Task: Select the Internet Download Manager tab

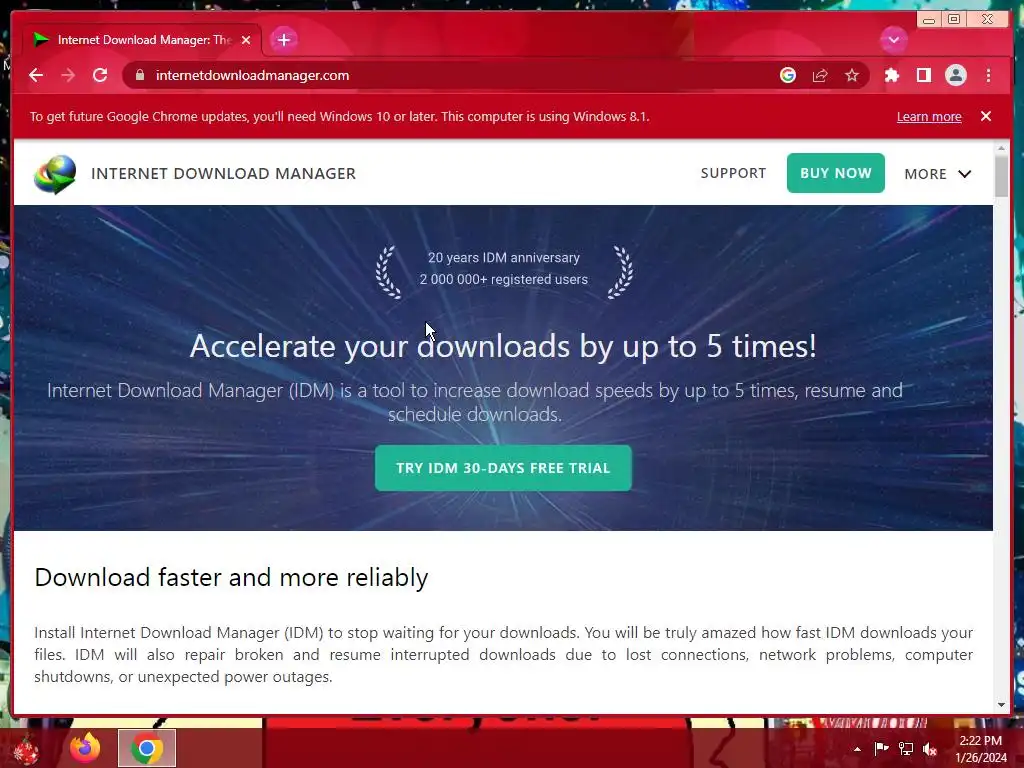Action: coord(142,40)
